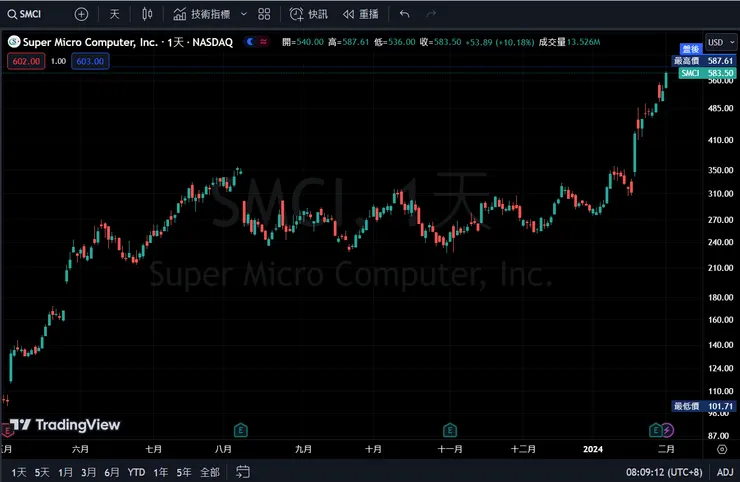Open 技術指標 indicators dialog
Viewport: 740px width, 482px height.
click(x=202, y=14)
